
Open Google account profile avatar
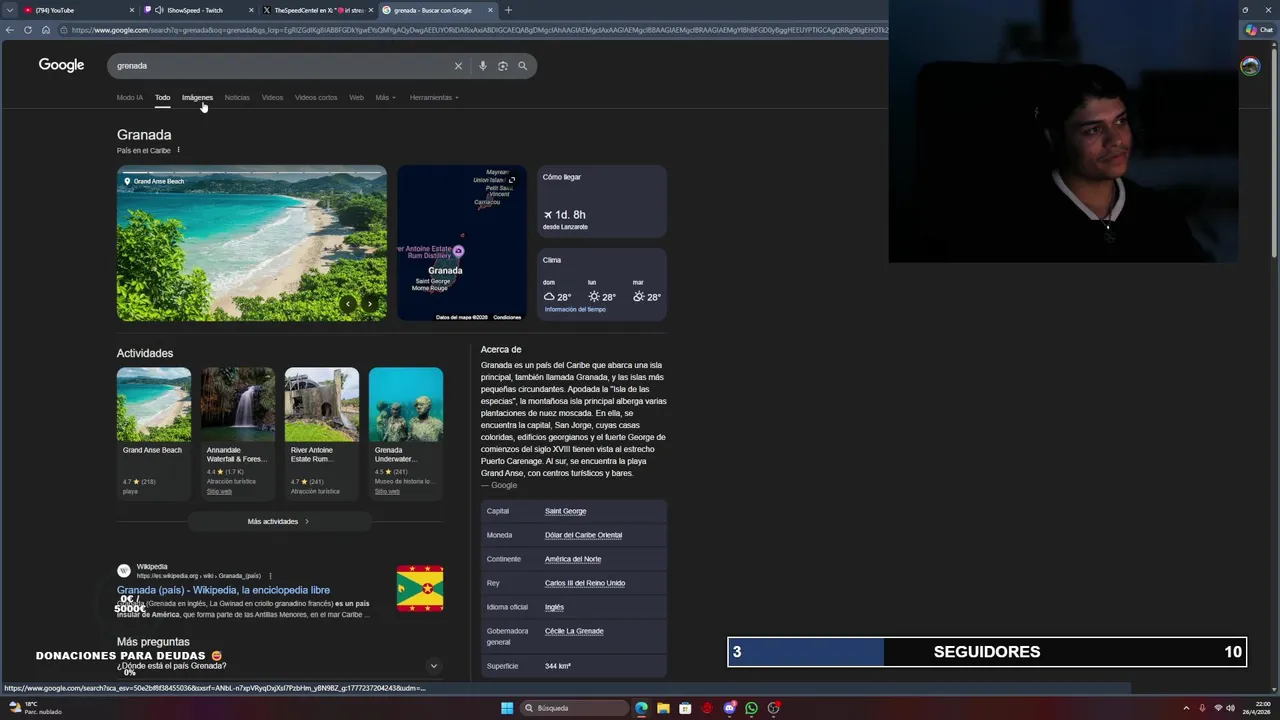pos(1250,66)
